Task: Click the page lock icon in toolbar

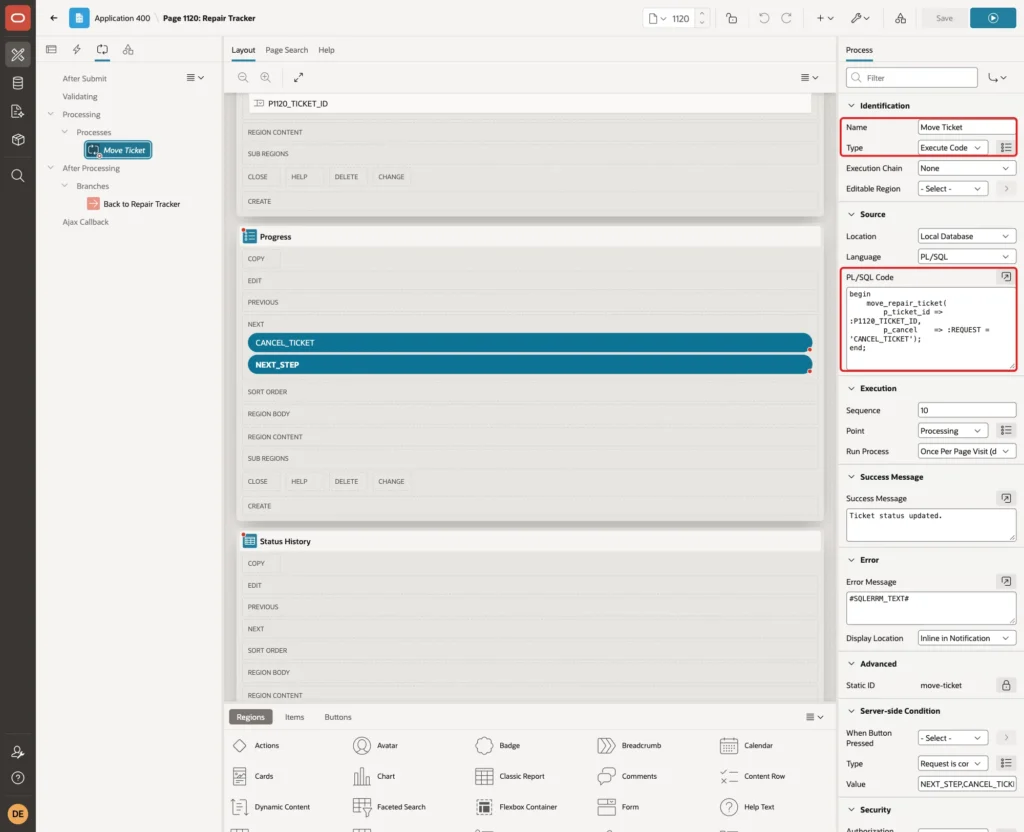Action: 731,18
